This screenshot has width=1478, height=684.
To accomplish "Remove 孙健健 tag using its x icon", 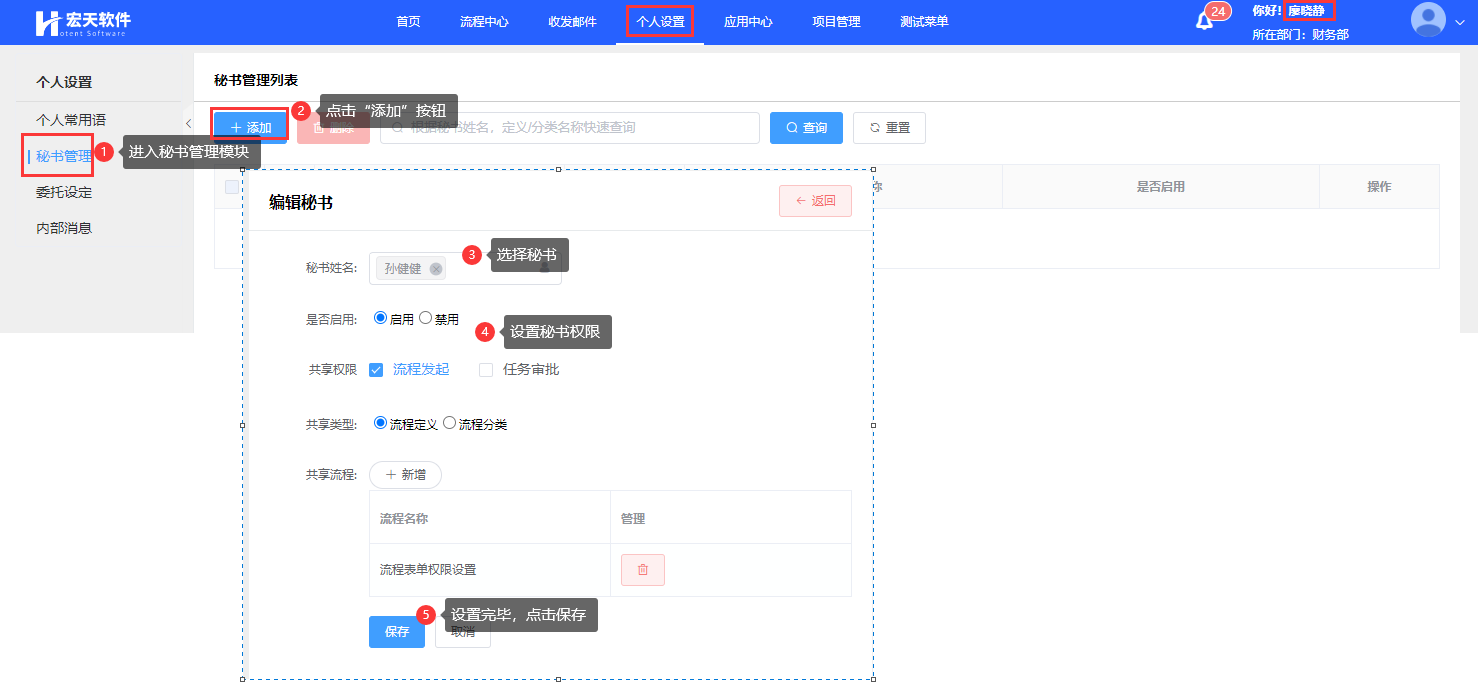I will pyautogui.click(x=436, y=269).
